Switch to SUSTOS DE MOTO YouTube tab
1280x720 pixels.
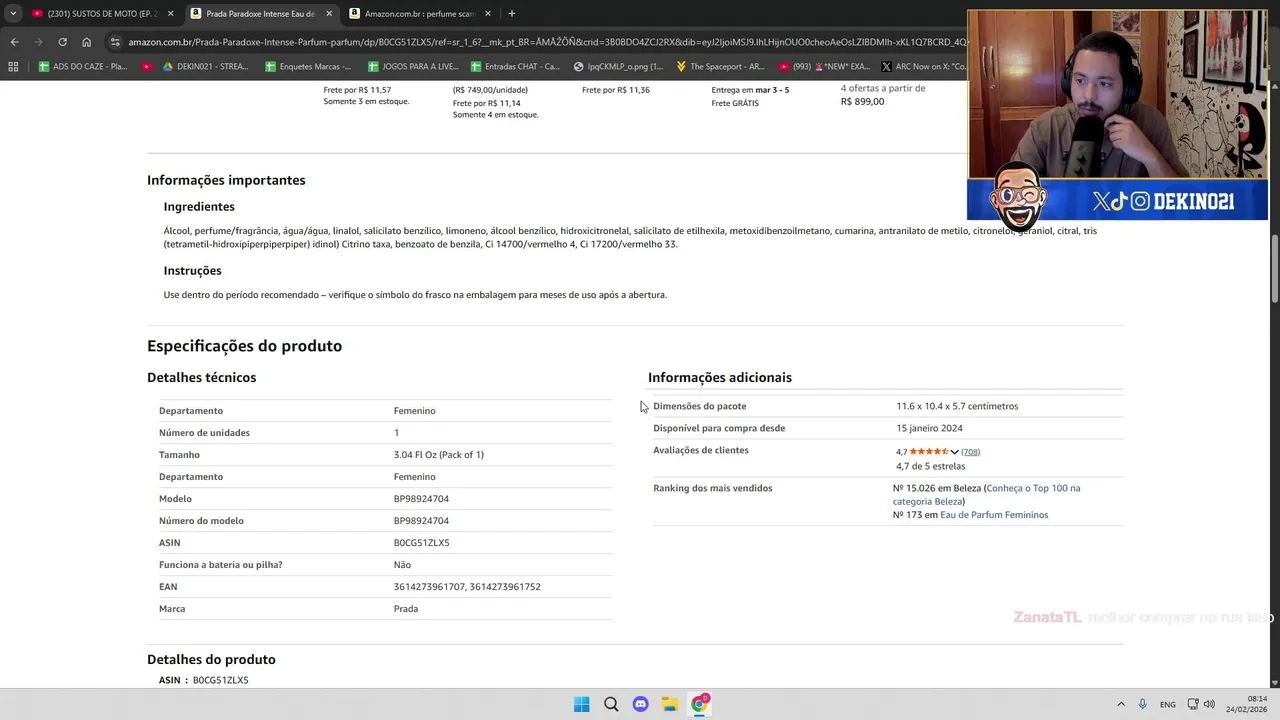pos(102,13)
